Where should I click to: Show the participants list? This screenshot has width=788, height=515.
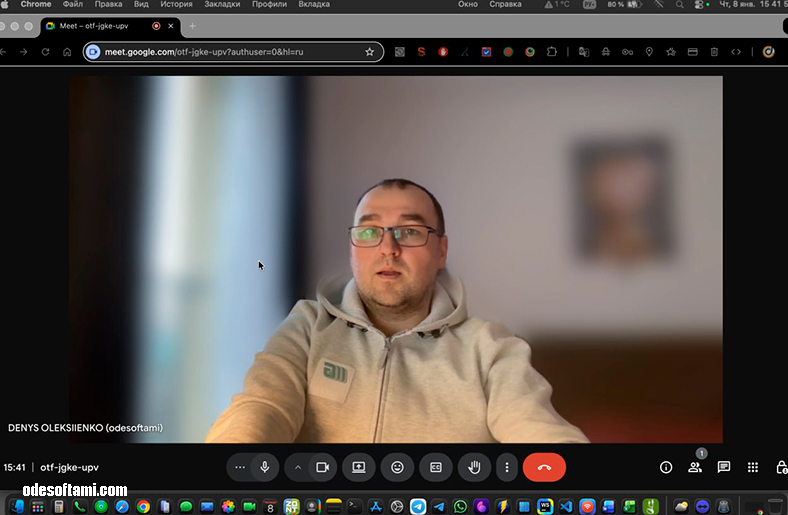click(695, 467)
